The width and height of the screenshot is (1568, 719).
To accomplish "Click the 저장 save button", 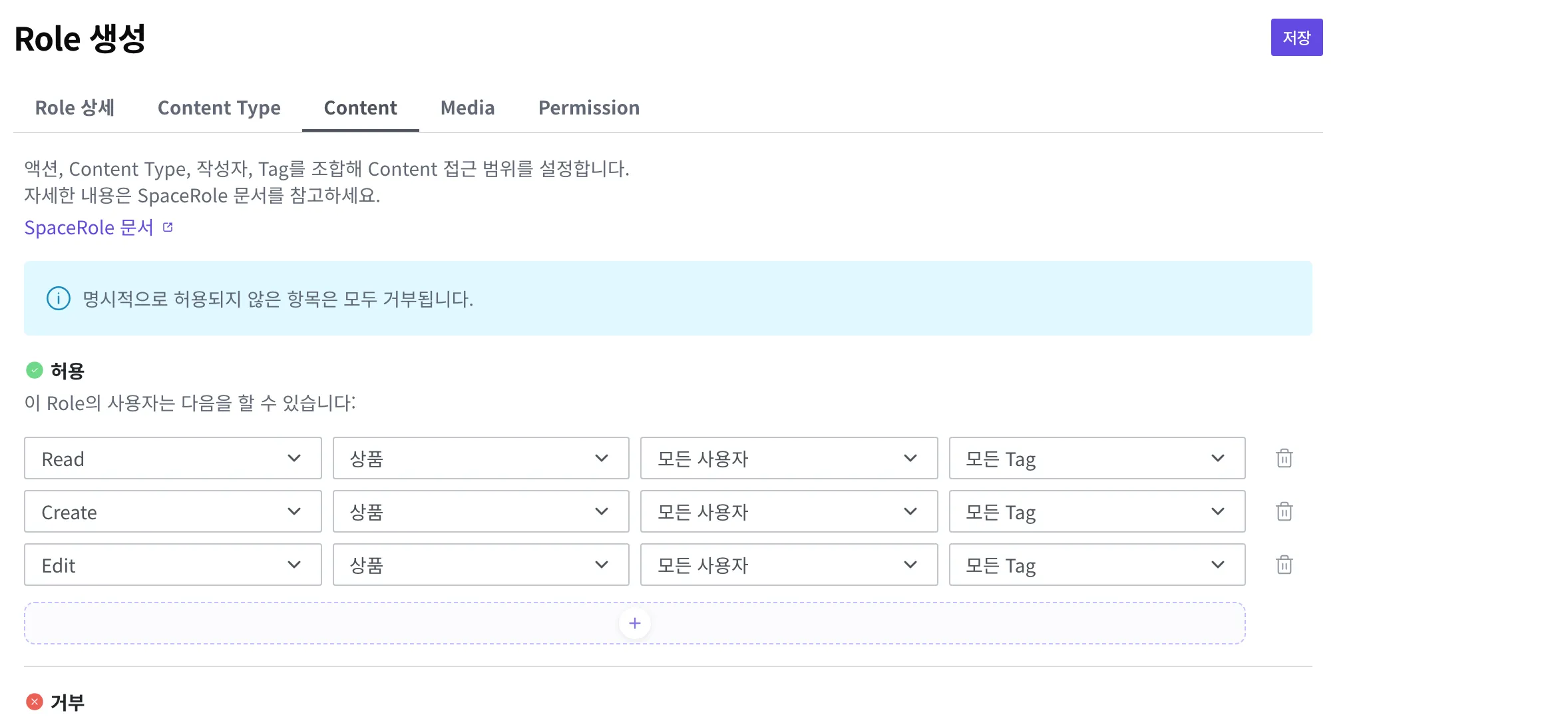I will coord(1296,37).
